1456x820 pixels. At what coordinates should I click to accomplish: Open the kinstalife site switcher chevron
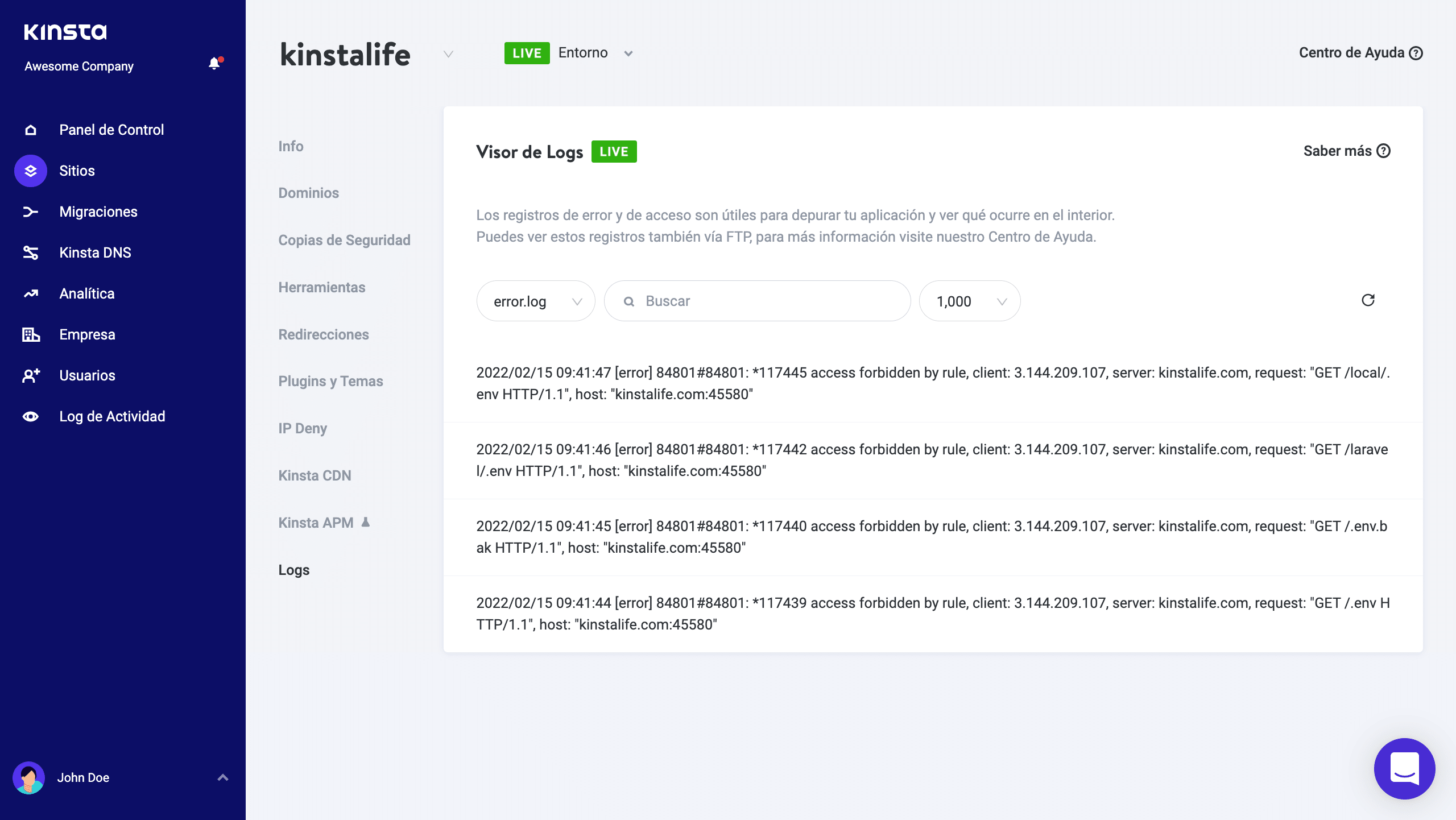click(448, 54)
